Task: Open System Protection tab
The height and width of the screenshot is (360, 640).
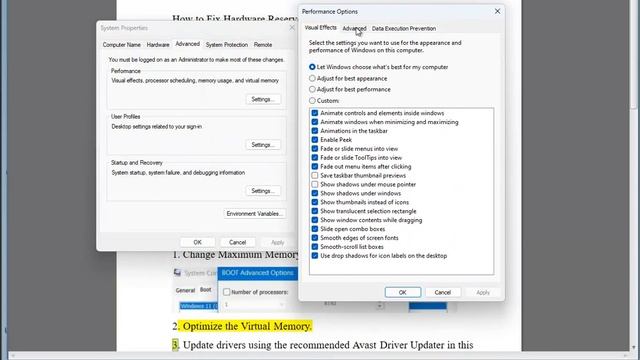Action: (227, 45)
